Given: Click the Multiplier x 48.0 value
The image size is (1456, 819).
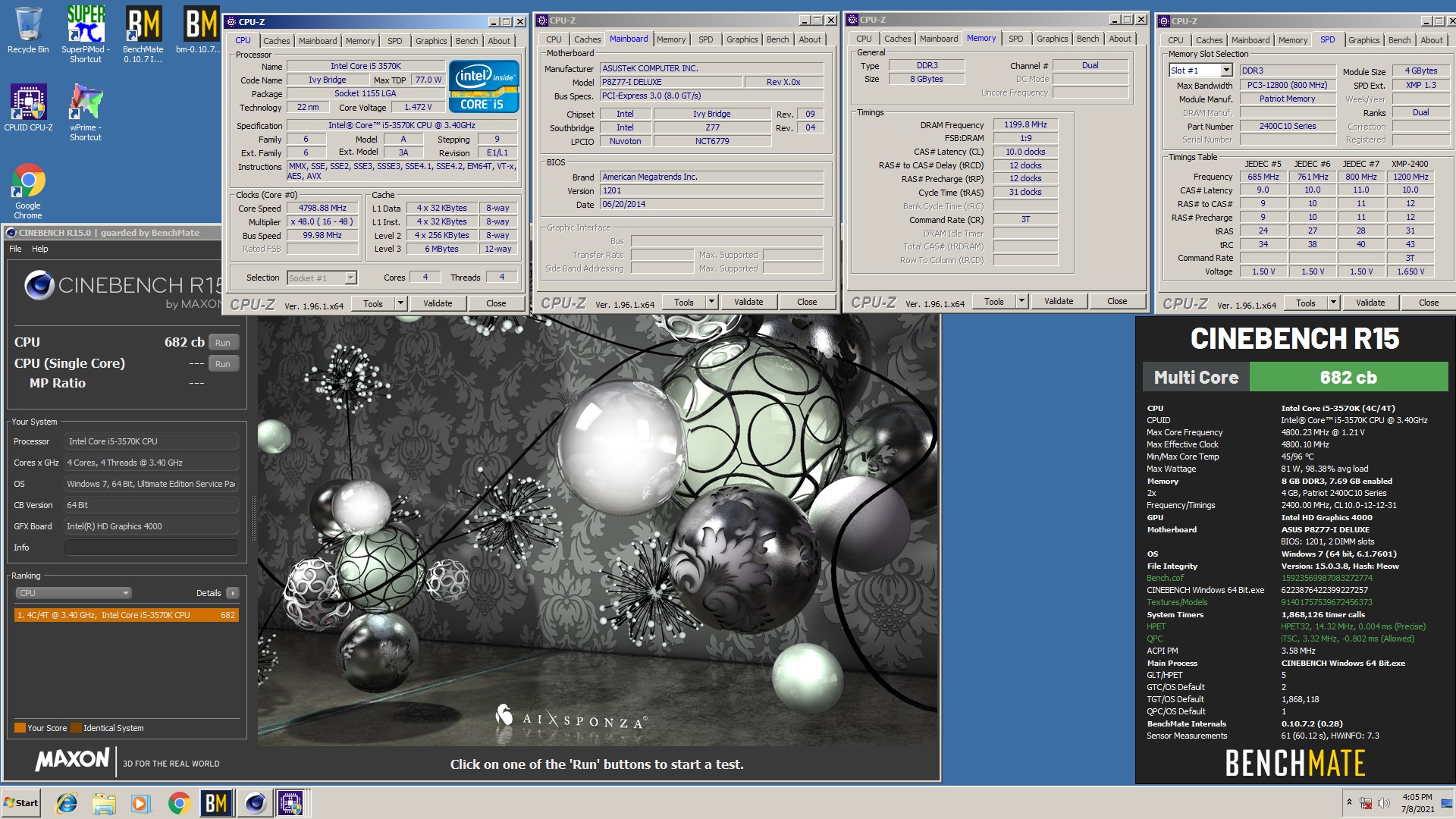Looking at the screenshot, I should click(323, 221).
